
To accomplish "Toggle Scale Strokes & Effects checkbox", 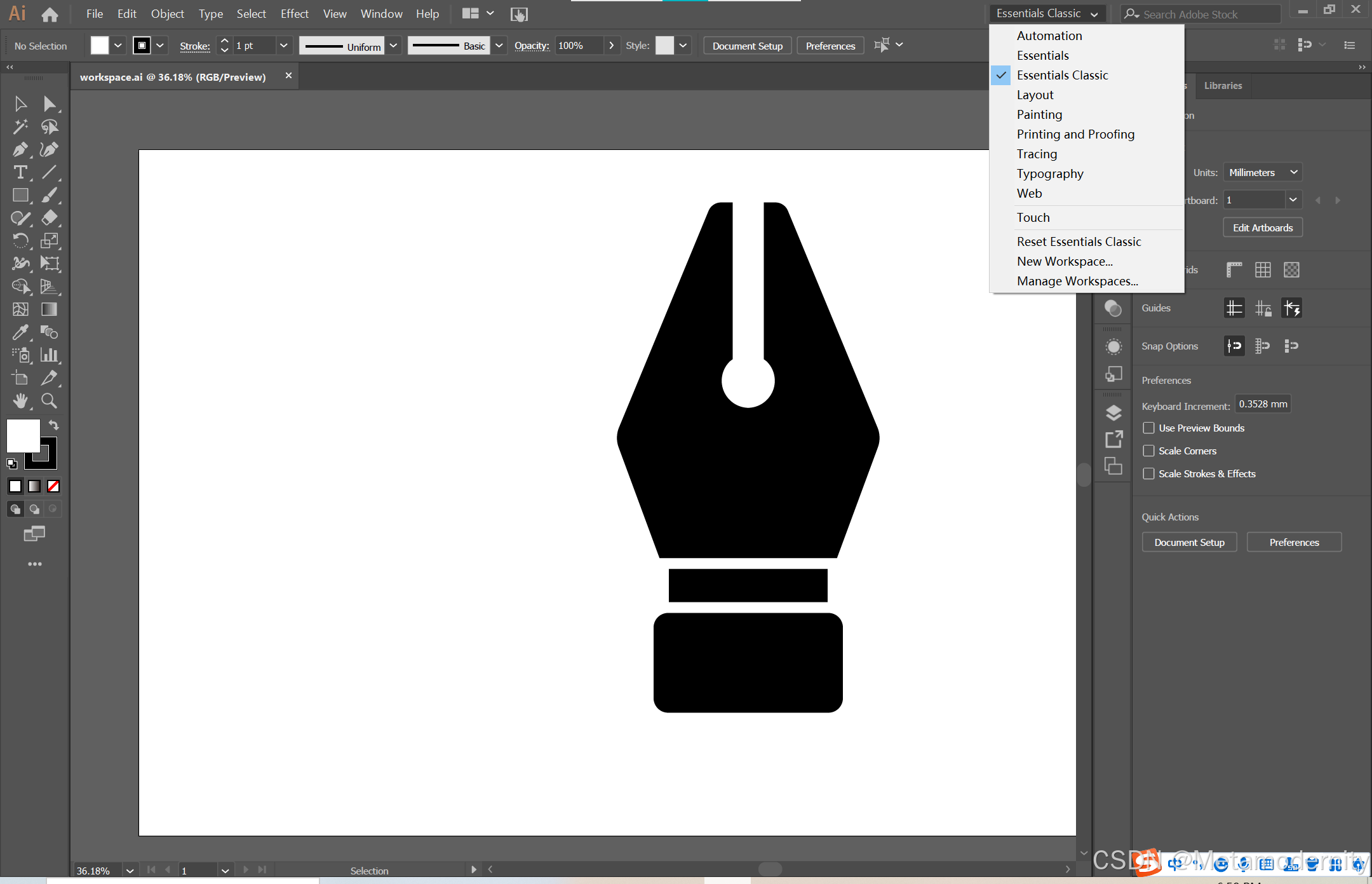I will (x=1148, y=473).
